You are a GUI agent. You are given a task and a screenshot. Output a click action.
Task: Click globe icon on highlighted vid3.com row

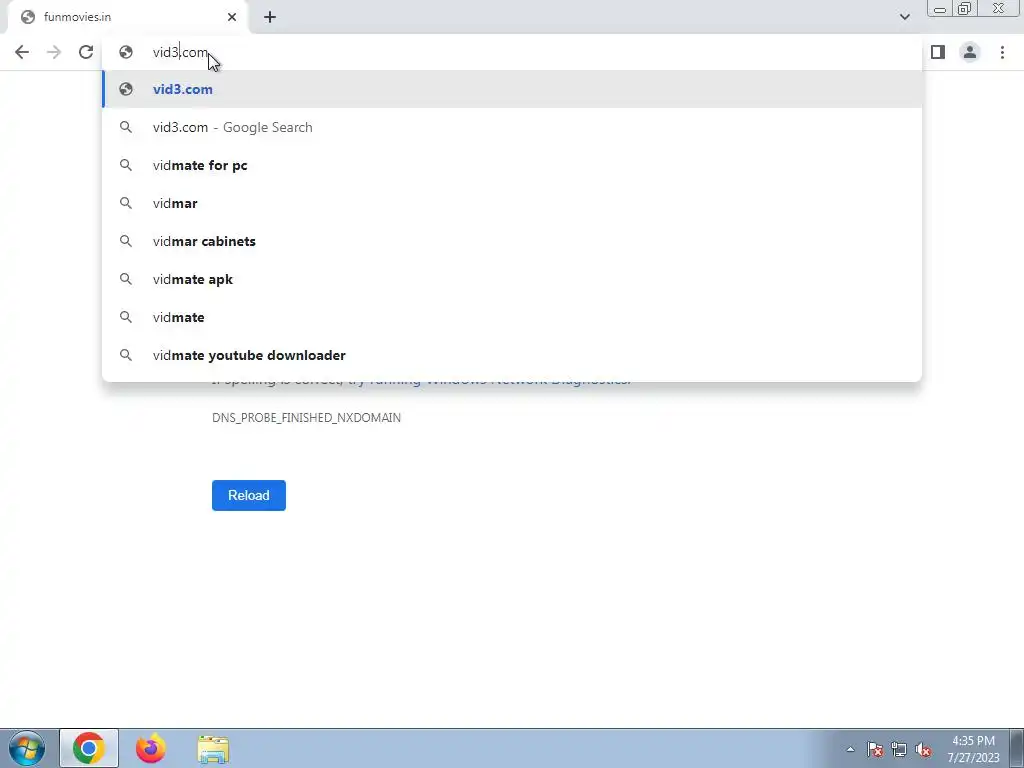(x=126, y=89)
